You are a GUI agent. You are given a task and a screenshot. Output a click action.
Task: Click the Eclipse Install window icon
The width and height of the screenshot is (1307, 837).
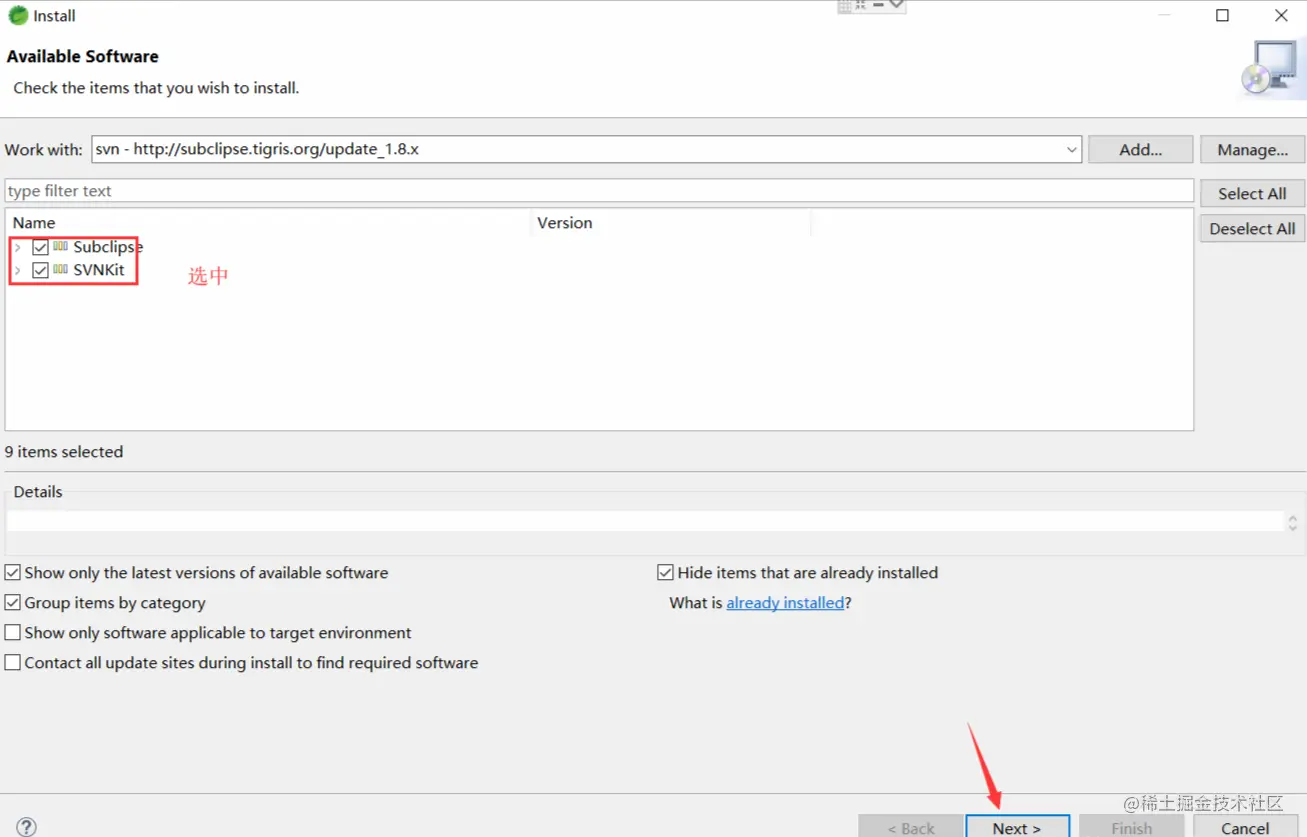[x=18, y=15]
